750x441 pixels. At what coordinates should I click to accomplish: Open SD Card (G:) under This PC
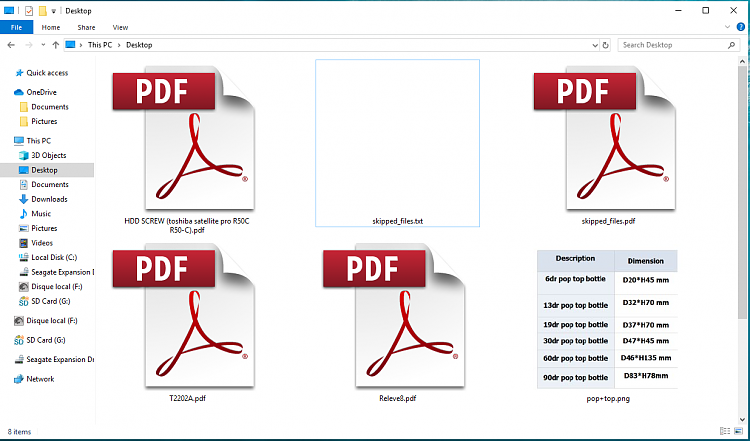51,301
